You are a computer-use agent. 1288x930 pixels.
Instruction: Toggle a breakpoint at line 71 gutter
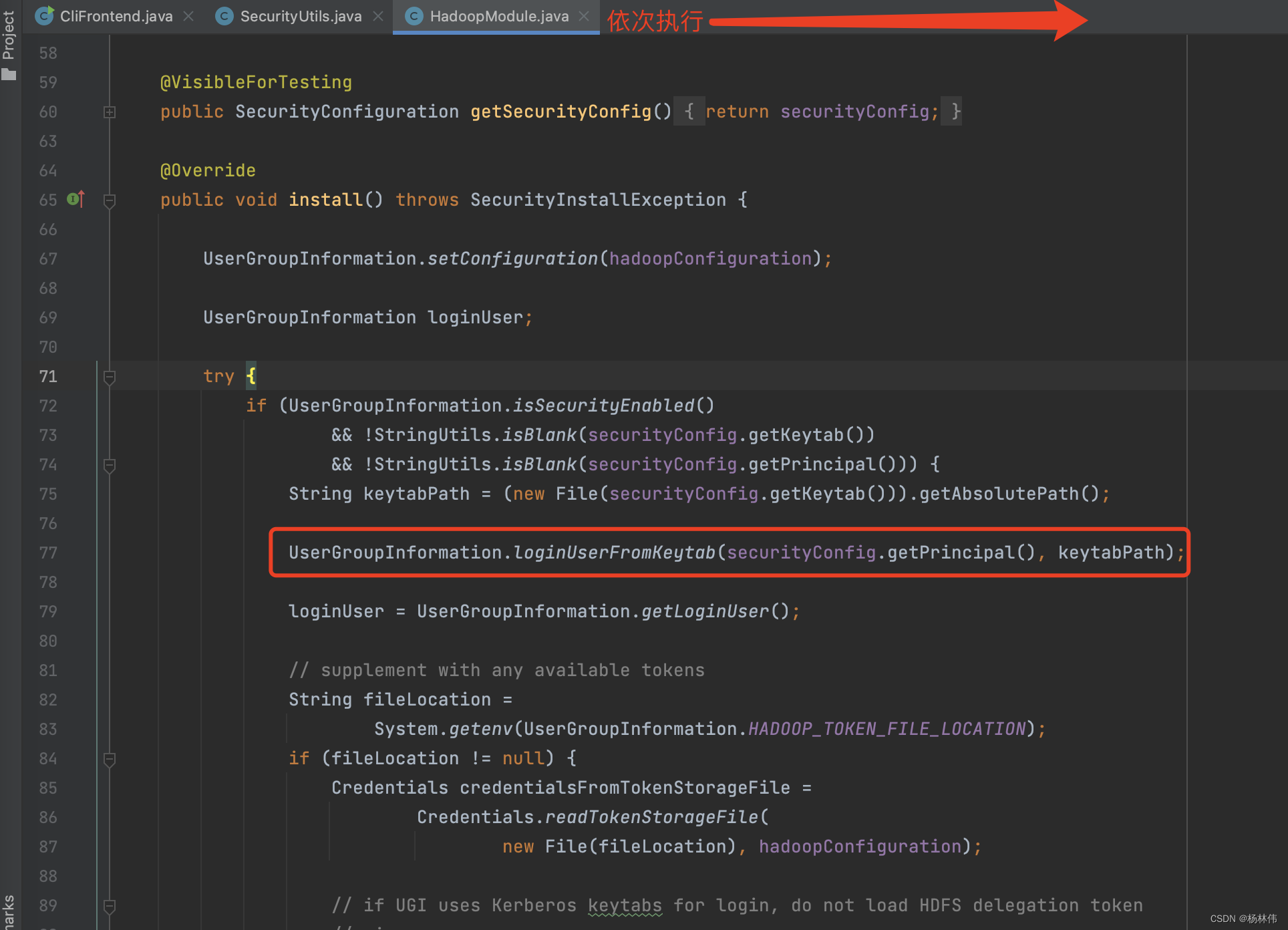point(80,376)
